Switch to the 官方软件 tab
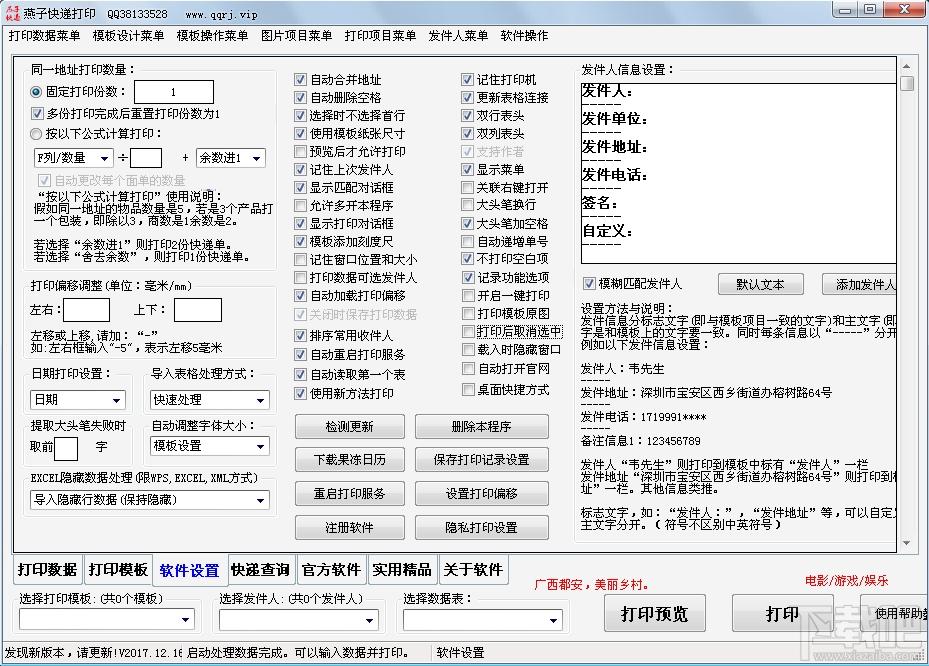The image size is (929, 666). (332, 569)
